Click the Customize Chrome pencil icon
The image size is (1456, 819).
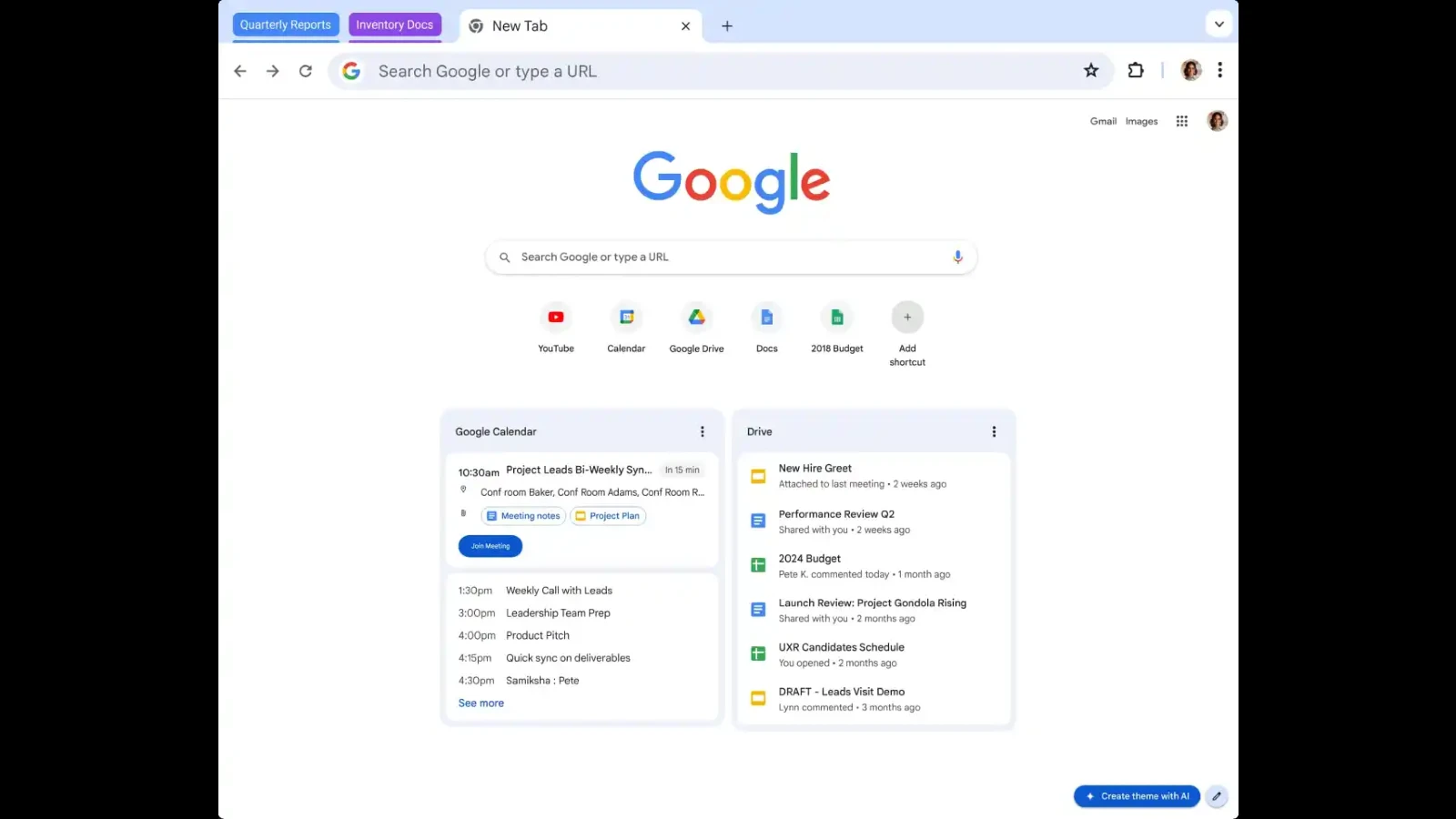[1217, 796]
